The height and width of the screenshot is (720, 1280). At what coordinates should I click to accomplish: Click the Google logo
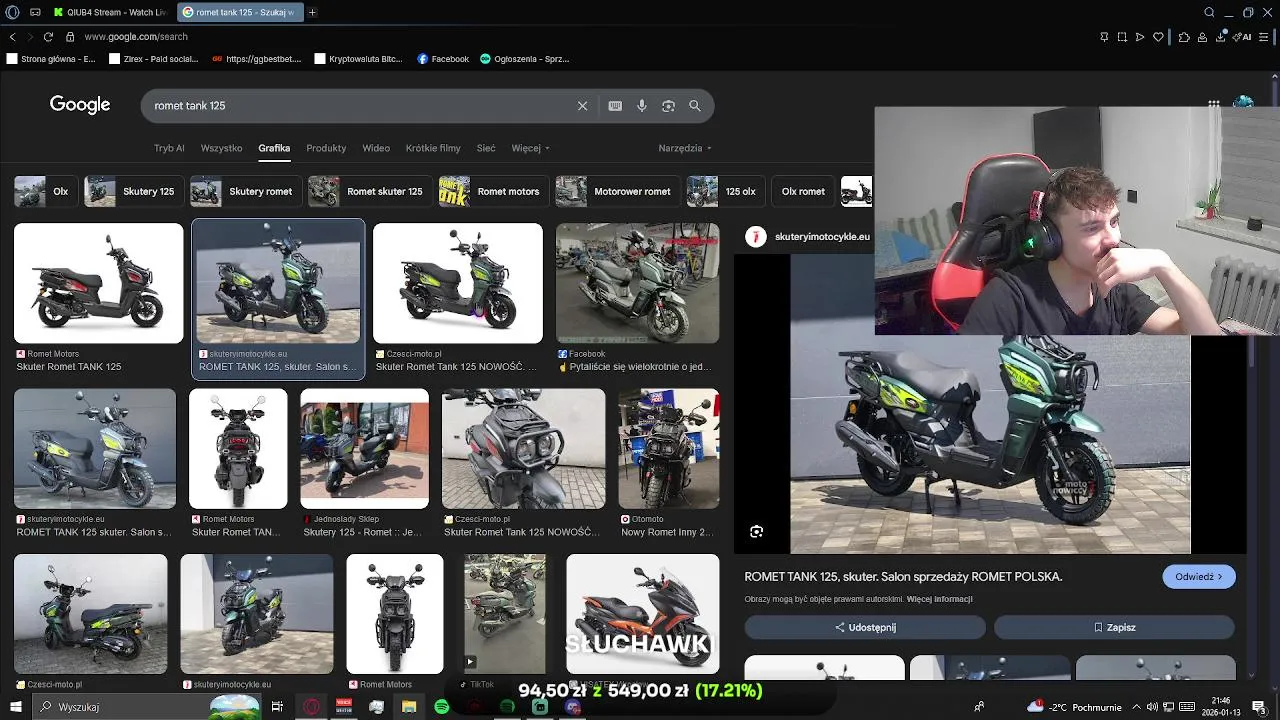coord(80,105)
